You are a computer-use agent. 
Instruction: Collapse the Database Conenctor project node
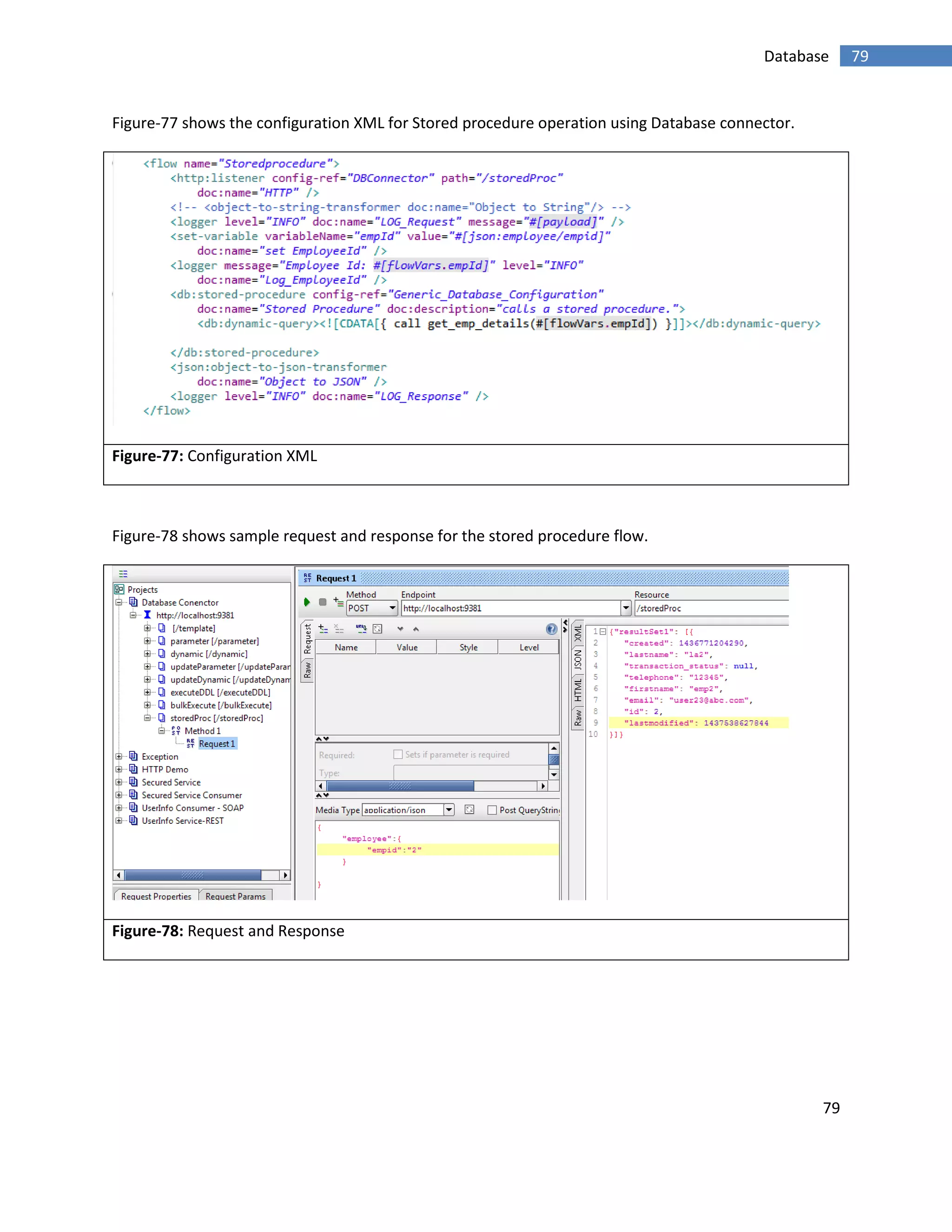pos(119,603)
